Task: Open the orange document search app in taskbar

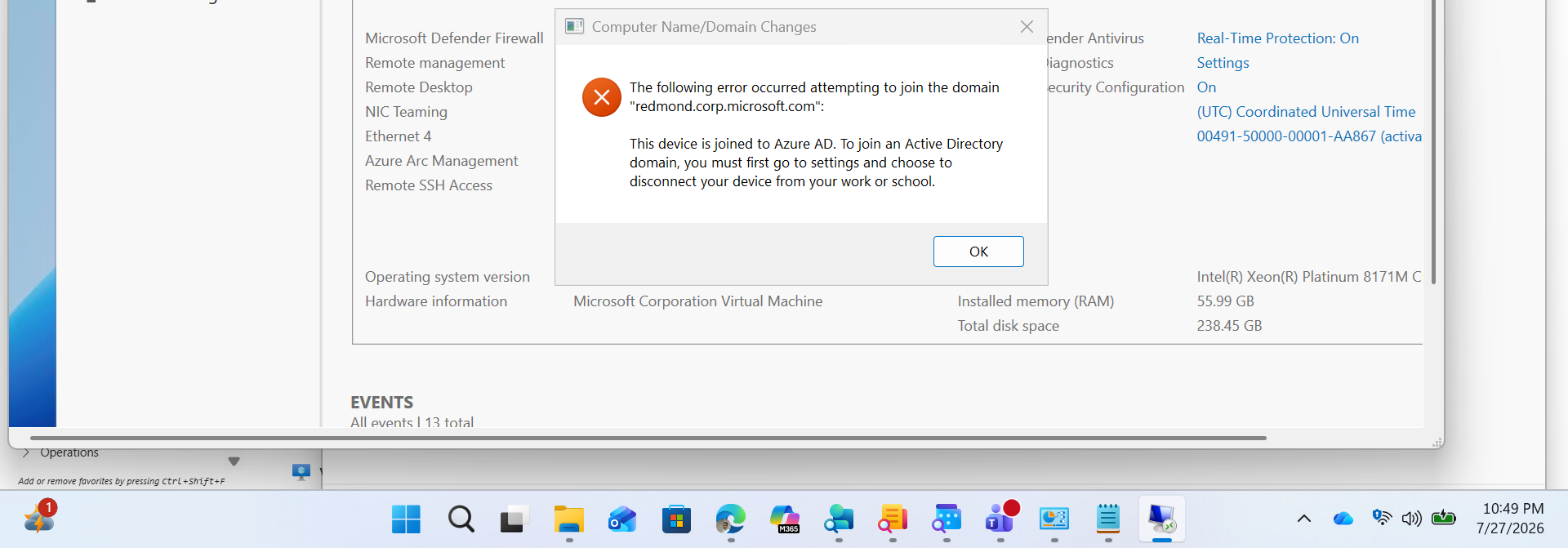Action: point(893,519)
